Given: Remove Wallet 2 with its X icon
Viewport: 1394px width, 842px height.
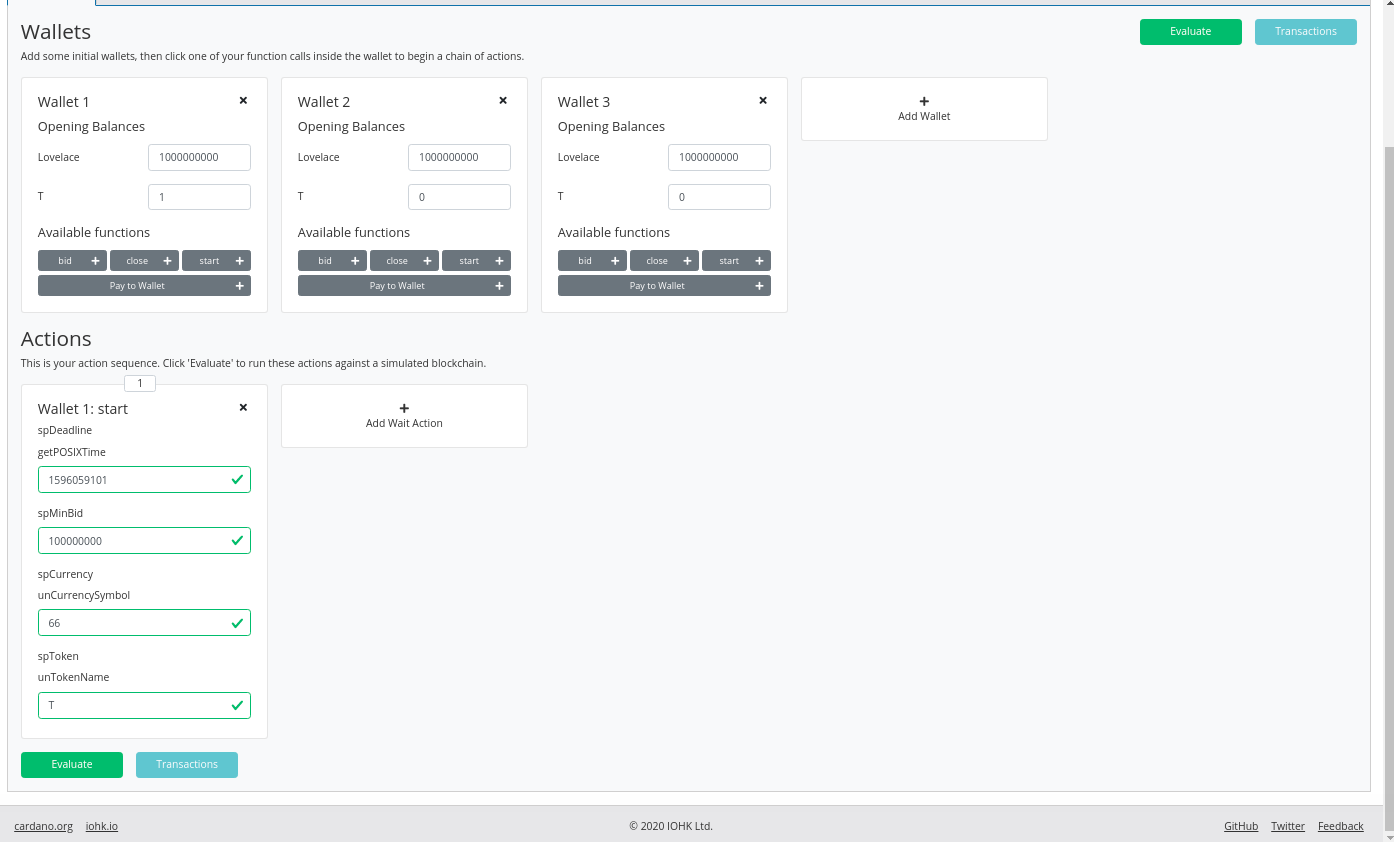Looking at the screenshot, I should tap(503, 101).
